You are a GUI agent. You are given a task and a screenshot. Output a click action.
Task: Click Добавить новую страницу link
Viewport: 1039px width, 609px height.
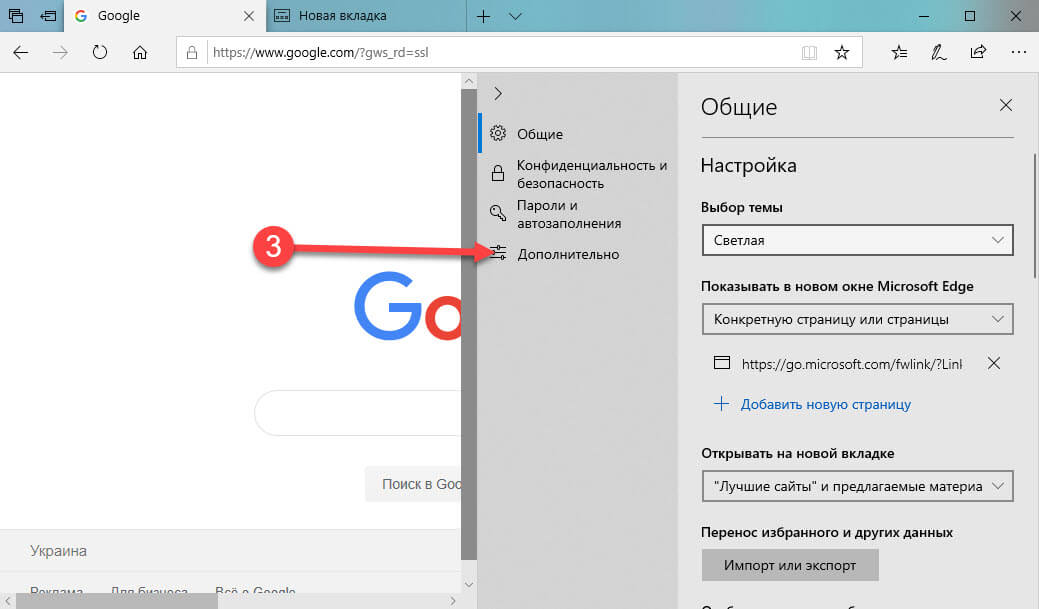(826, 404)
